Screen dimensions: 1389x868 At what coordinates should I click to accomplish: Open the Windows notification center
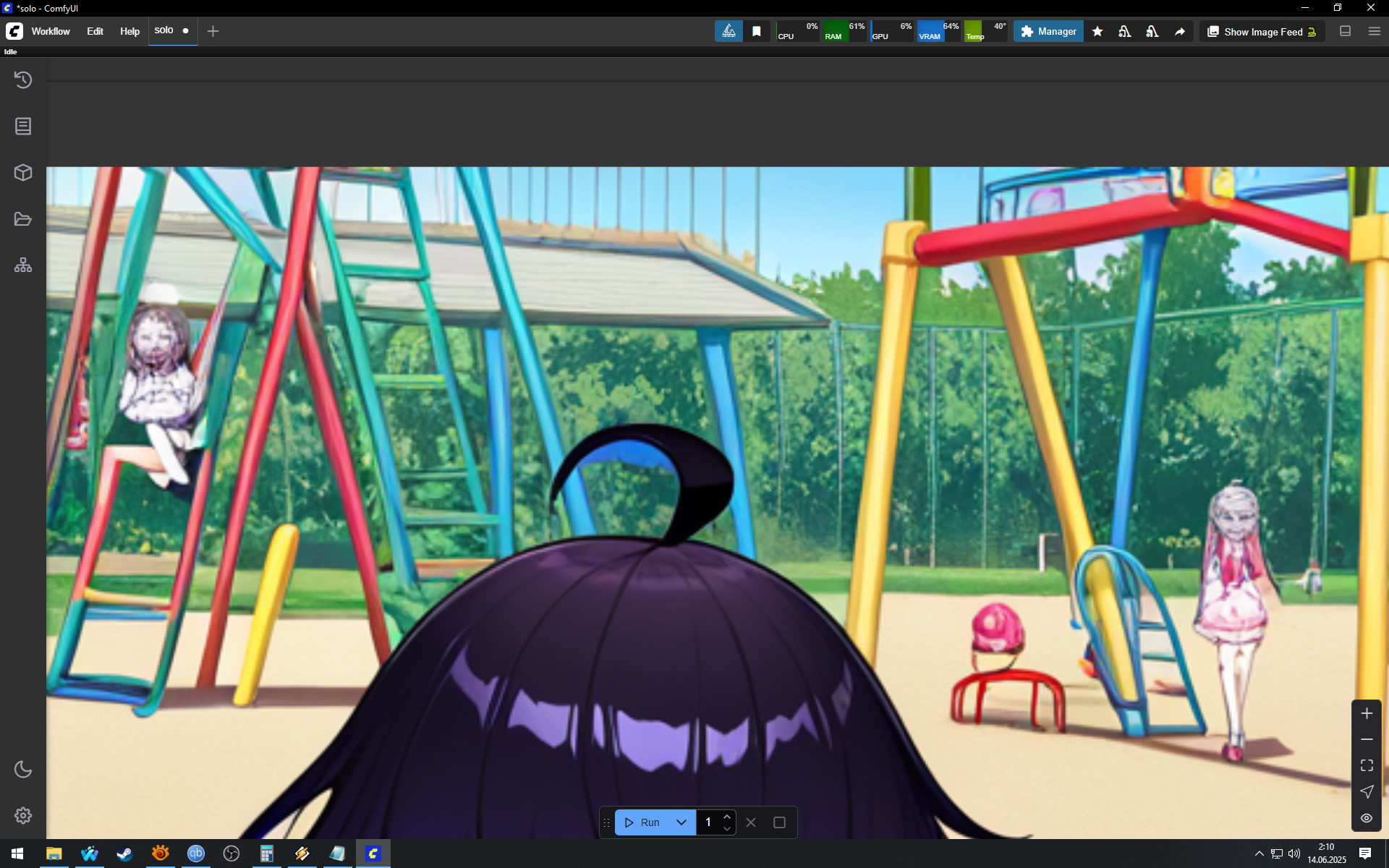click(1365, 854)
